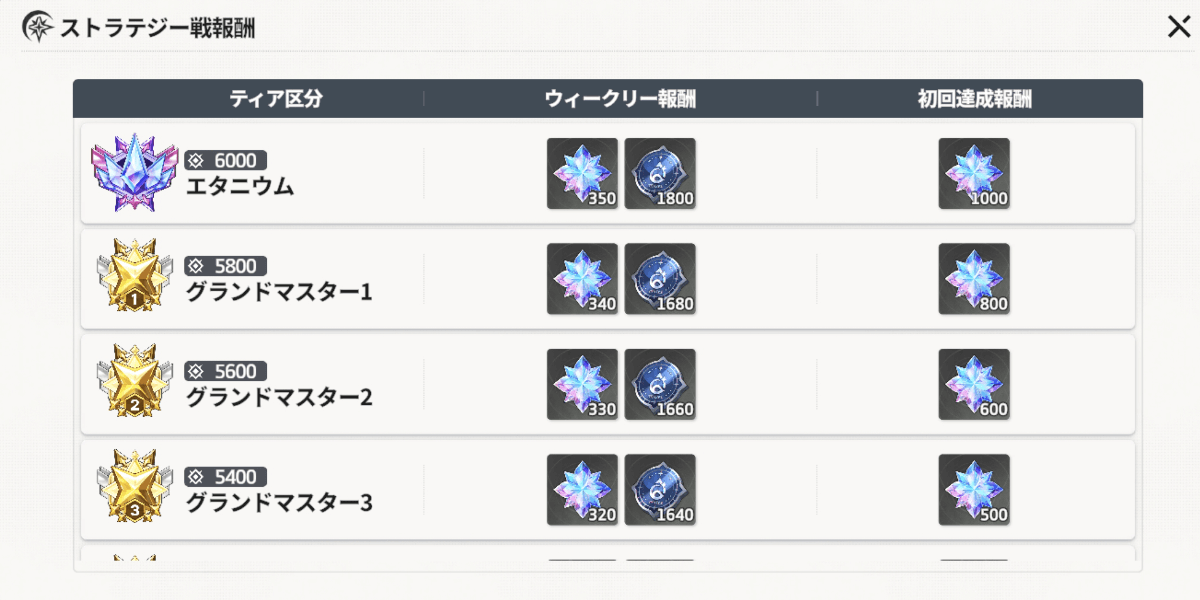Select グランドマスター3 weekly crystal reward 320
This screenshot has width=1200, height=600.
(582, 490)
